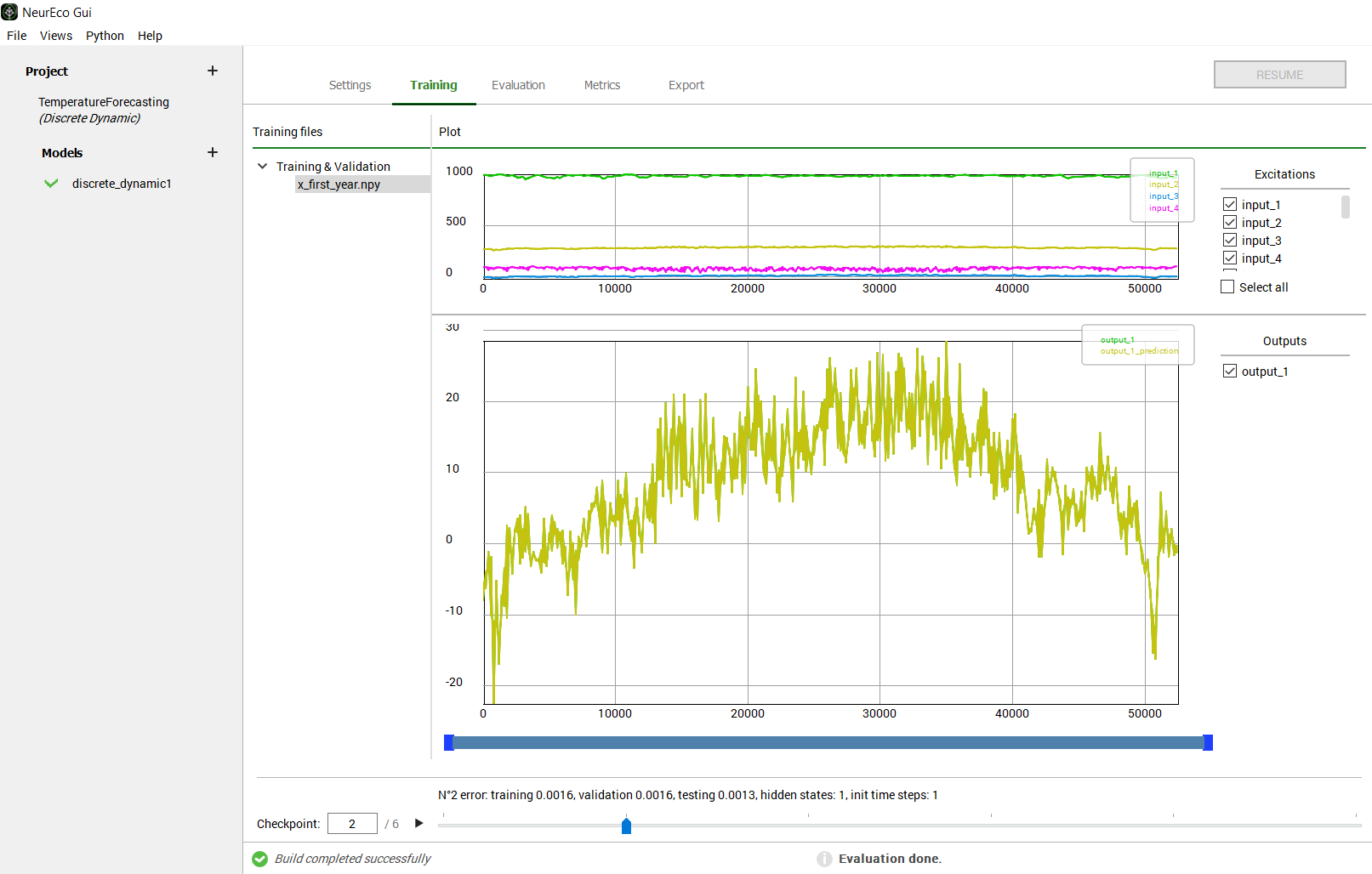Toggle the output_1 checkbox
The image size is (1372, 874).
(1230, 371)
